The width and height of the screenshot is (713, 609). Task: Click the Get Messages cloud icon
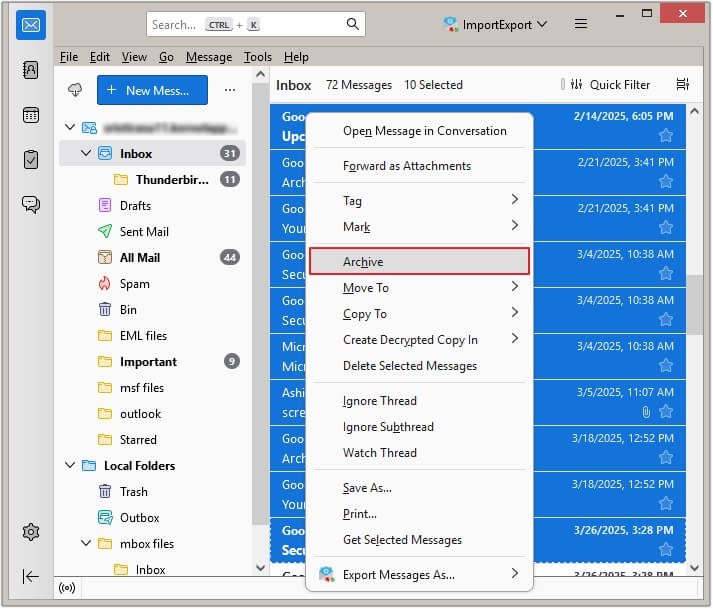pyautogui.click(x=75, y=90)
